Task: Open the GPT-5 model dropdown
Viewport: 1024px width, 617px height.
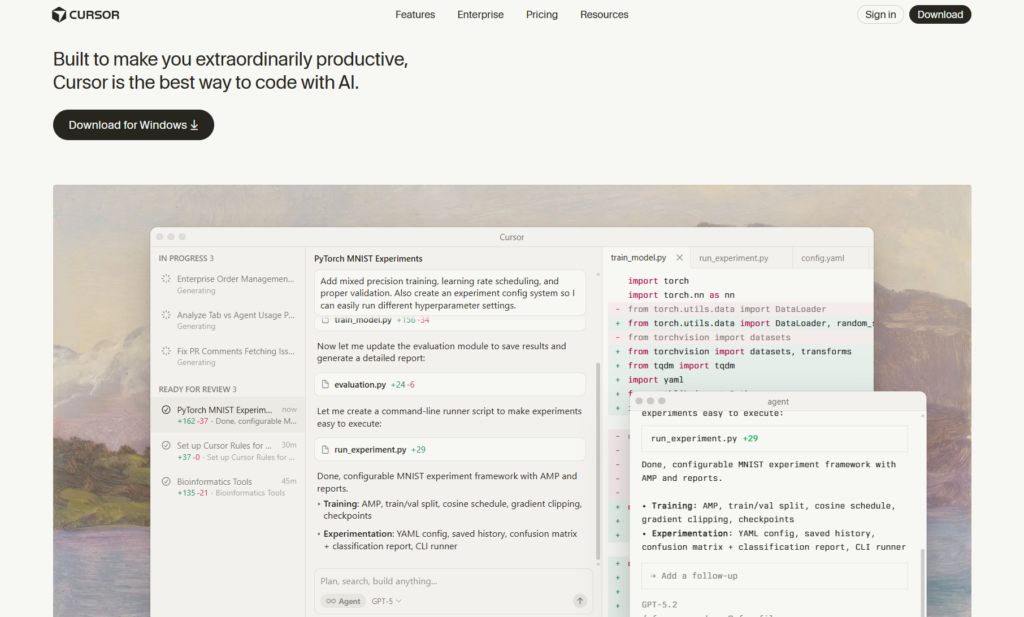Action: [386, 601]
